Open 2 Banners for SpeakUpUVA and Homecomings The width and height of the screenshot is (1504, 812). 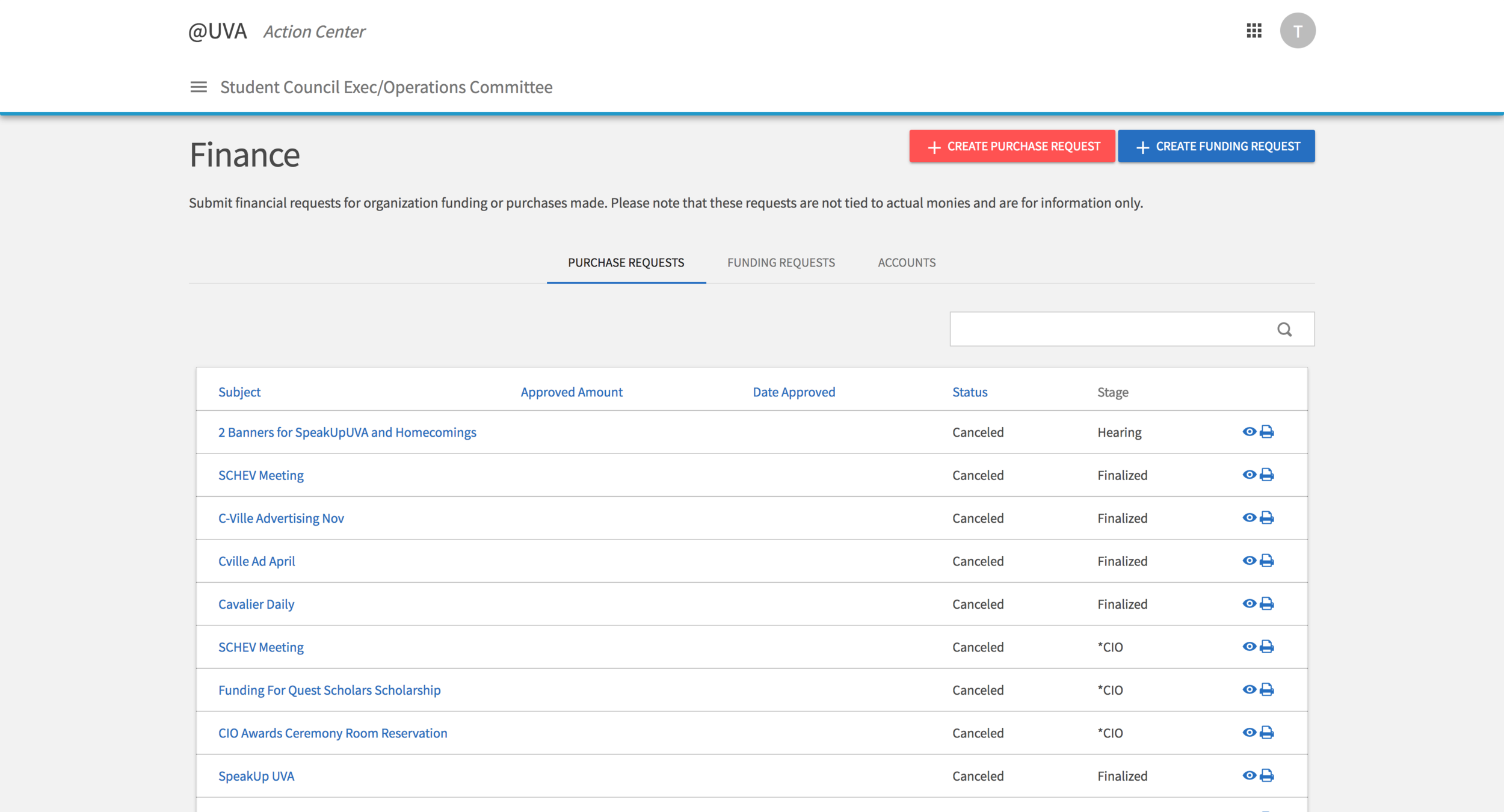(347, 432)
